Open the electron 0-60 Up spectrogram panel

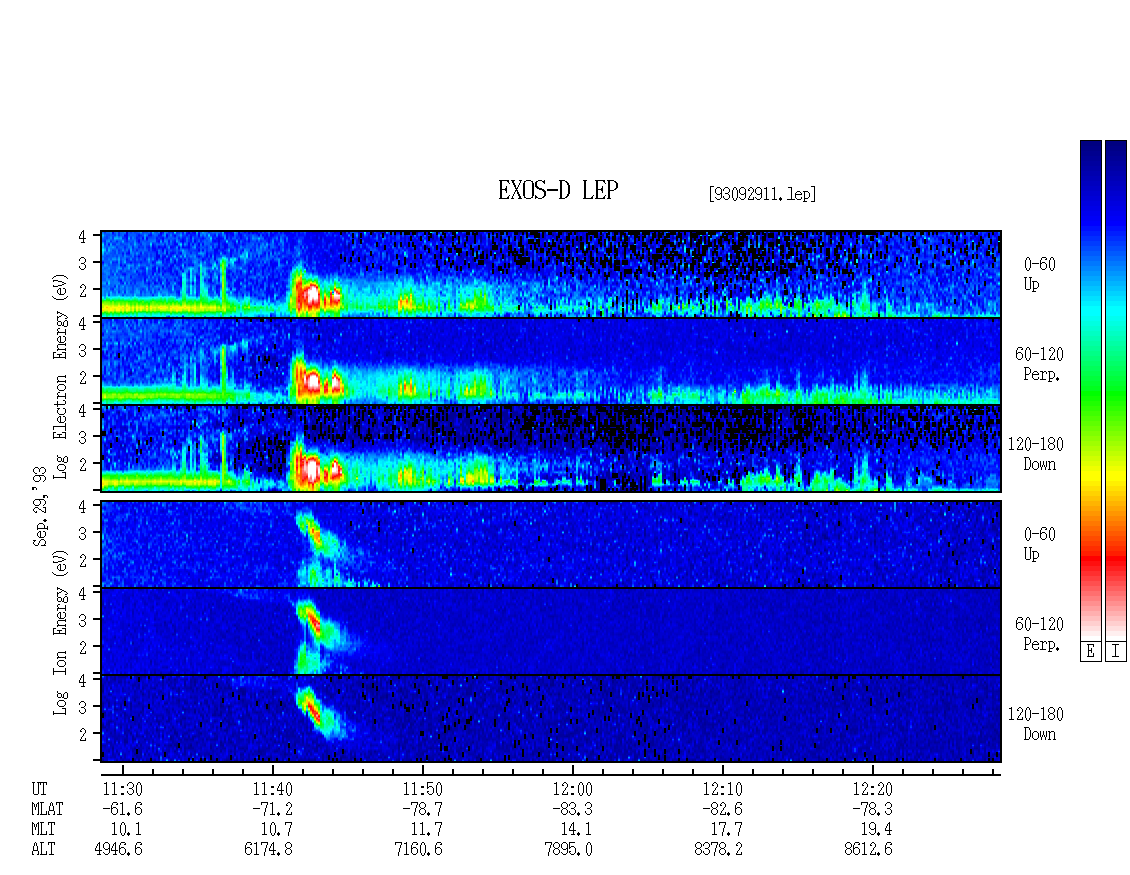pos(551,274)
